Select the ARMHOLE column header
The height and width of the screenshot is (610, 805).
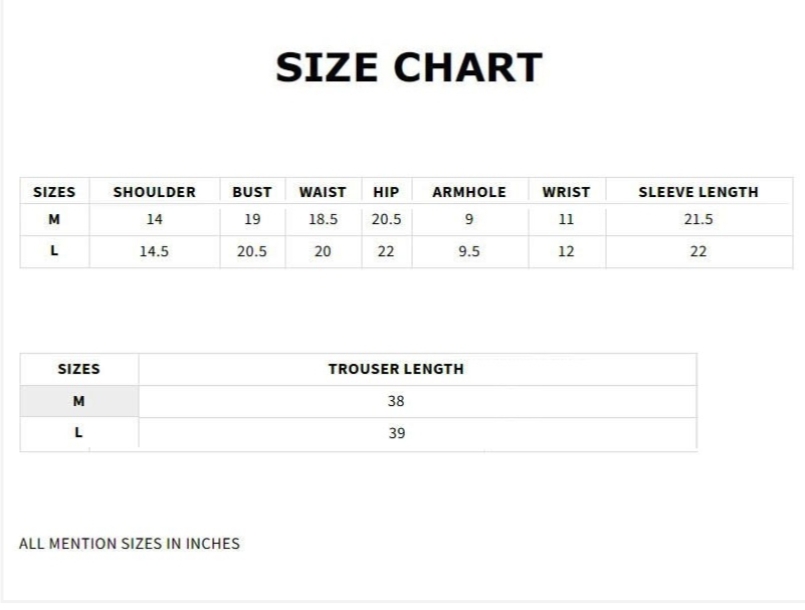[x=469, y=192]
